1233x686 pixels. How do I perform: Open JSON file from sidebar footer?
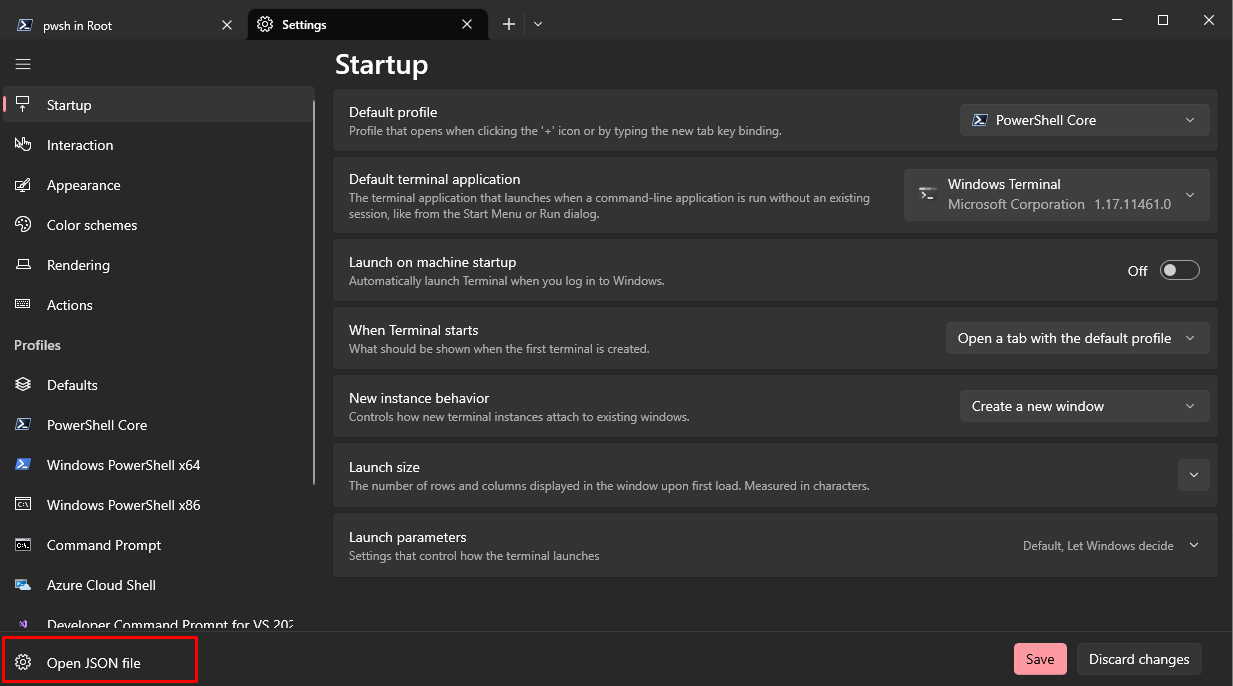coord(100,662)
